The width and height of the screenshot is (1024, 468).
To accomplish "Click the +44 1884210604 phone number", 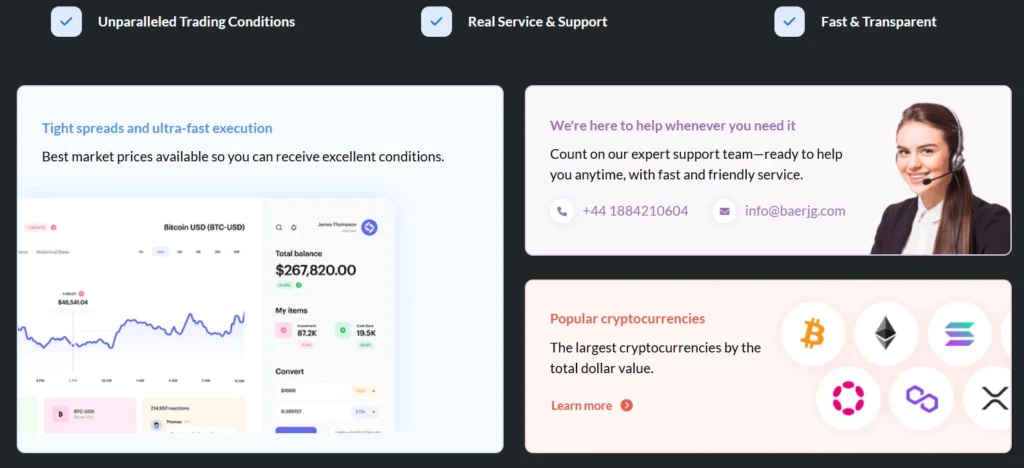I will (635, 211).
